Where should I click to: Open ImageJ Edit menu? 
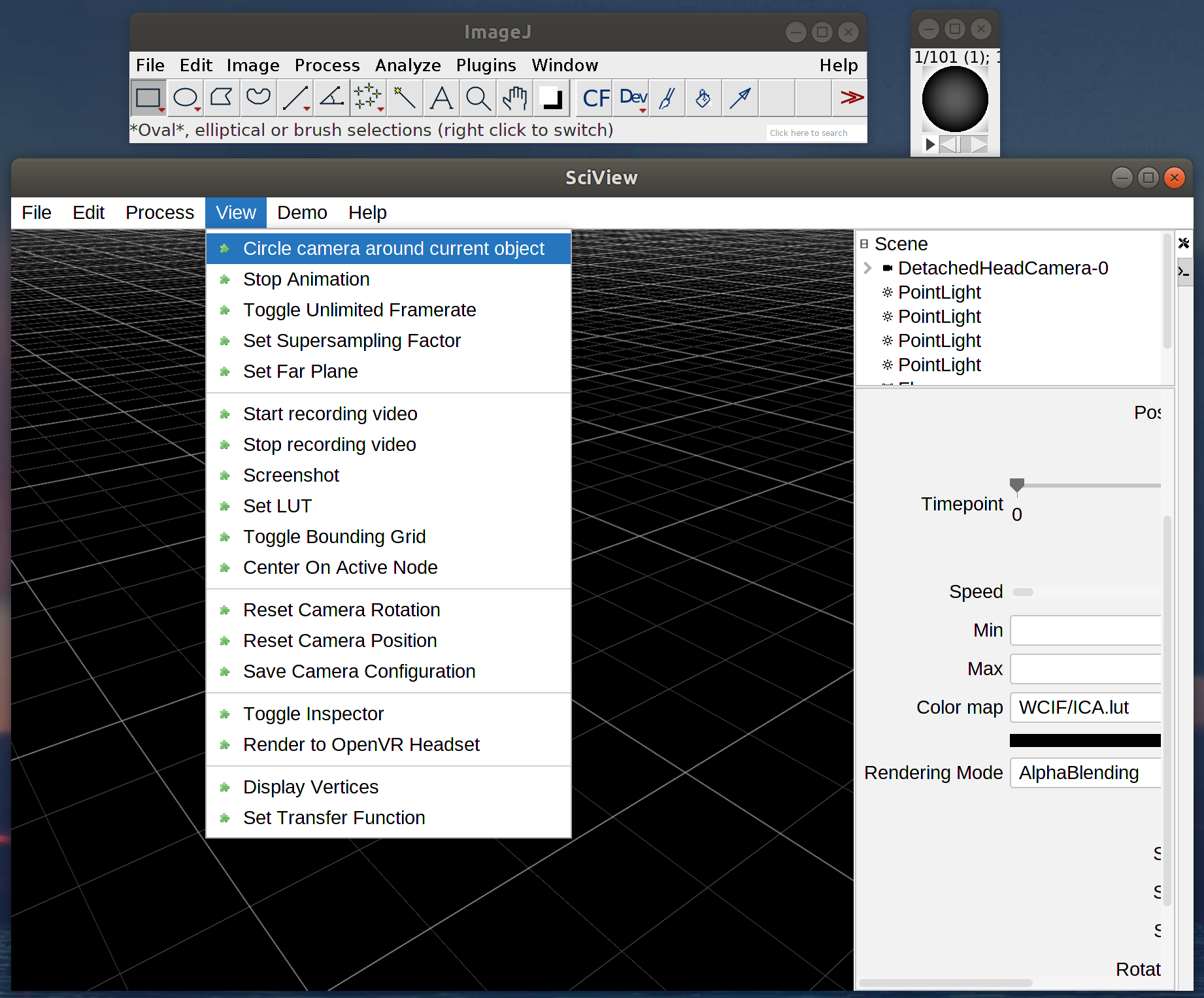coord(196,65)
